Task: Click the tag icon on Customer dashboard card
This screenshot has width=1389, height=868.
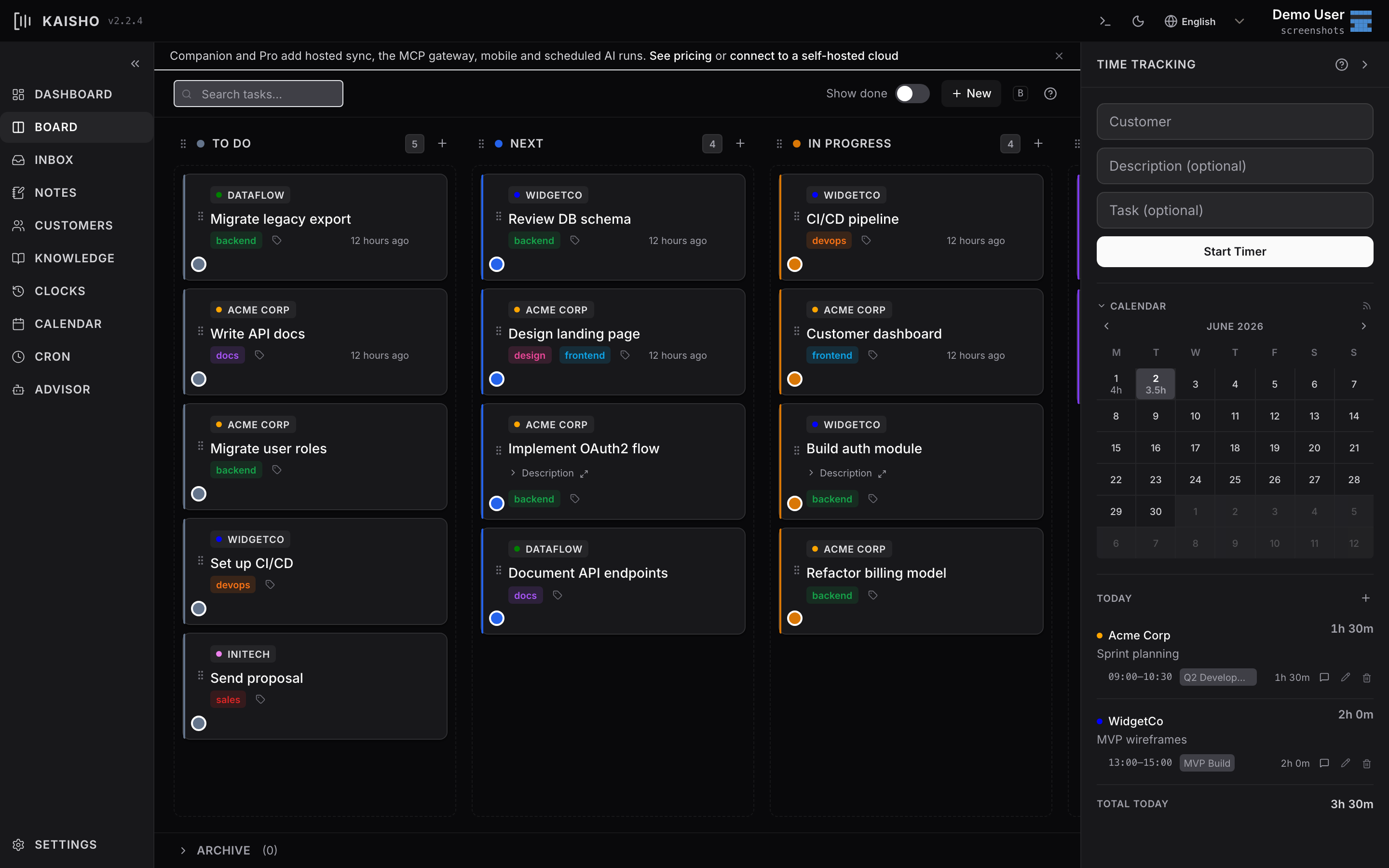Action: 872,355
